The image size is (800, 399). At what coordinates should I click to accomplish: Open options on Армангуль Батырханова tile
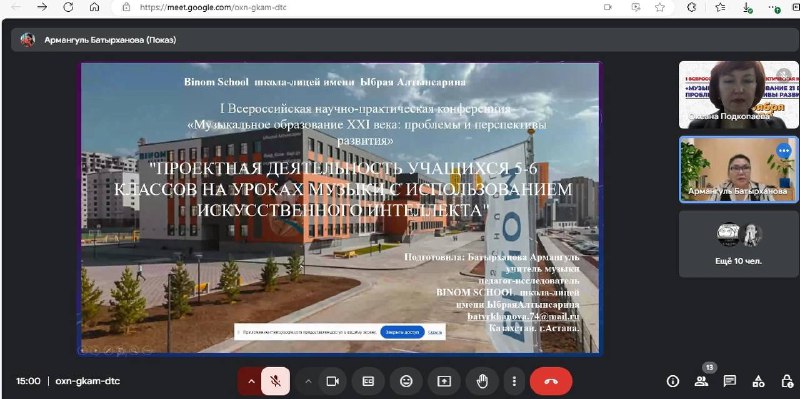click(784, 151)
